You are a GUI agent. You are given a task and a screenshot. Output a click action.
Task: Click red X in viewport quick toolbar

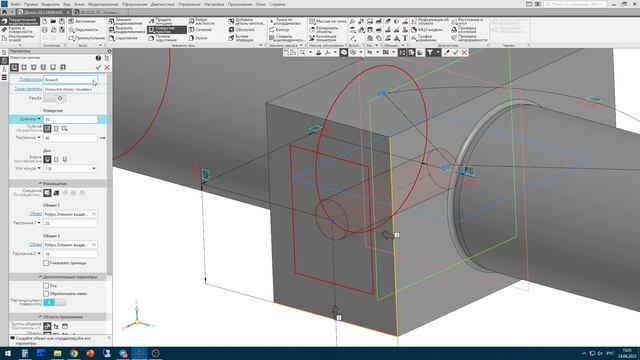click(x=464, y=52)
